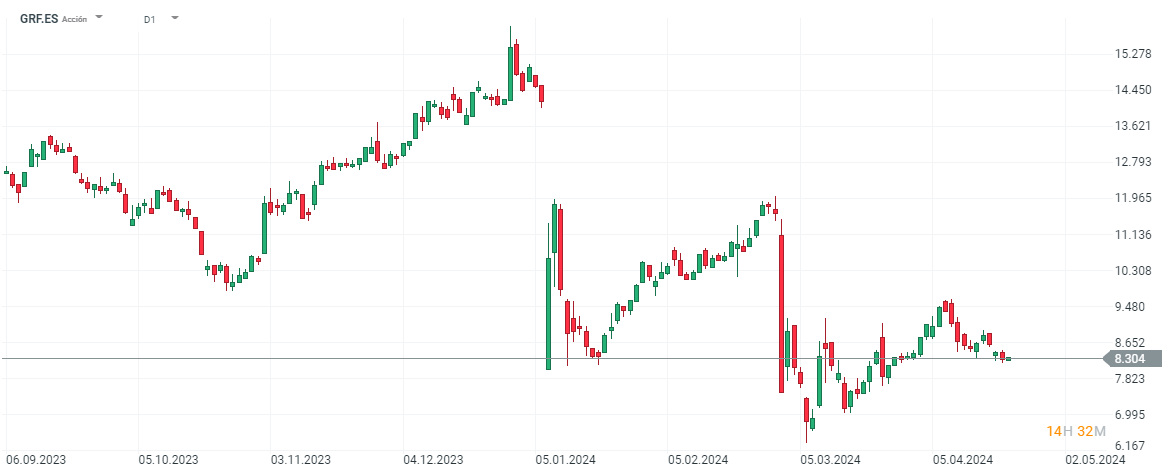The height and width of the screenshot is (476, 1175).
Task: Click the 02.05.2024 date label
Action: coord(1096,460)
